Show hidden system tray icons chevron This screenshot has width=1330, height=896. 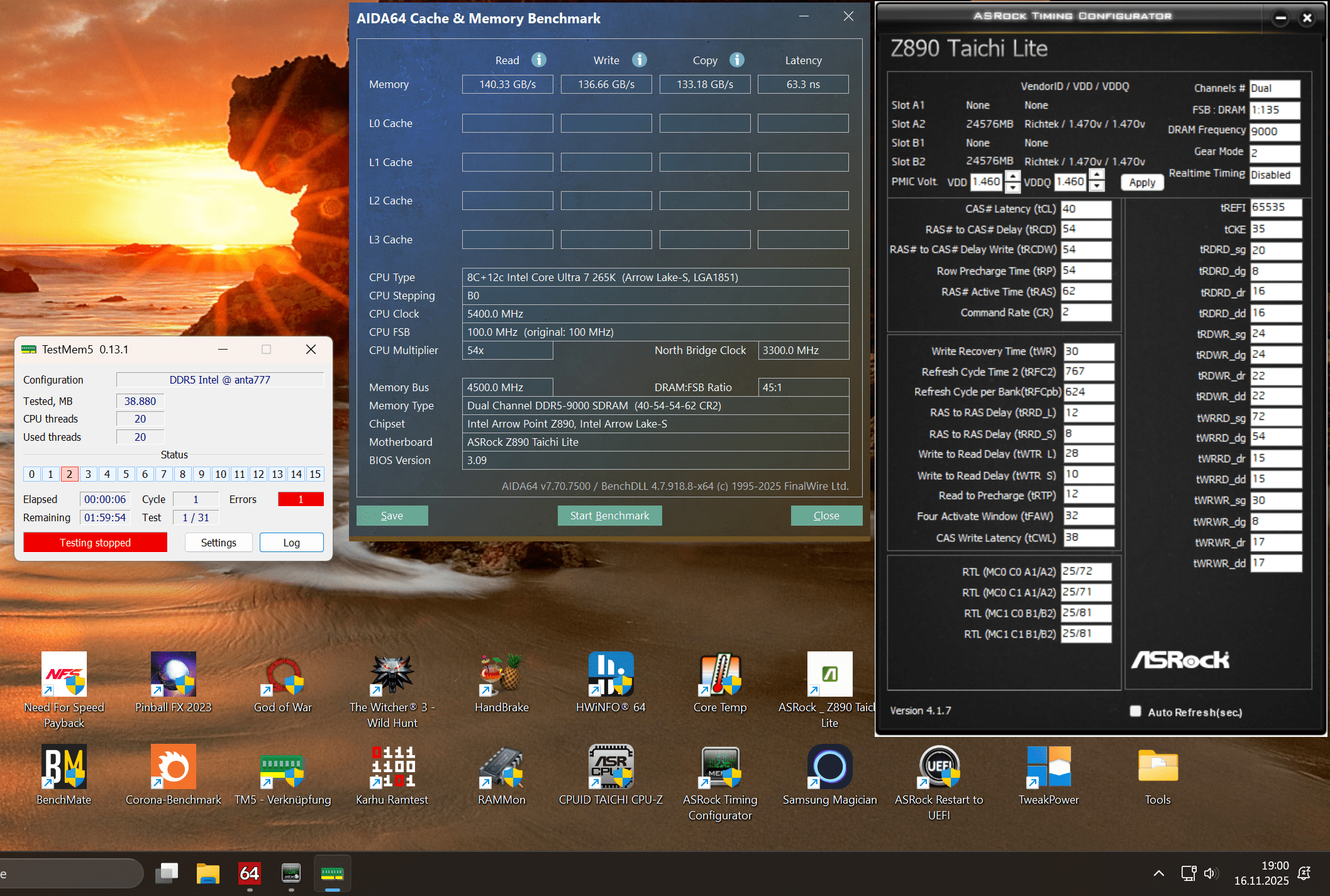pyautogui.click(x=1158, y=873)
